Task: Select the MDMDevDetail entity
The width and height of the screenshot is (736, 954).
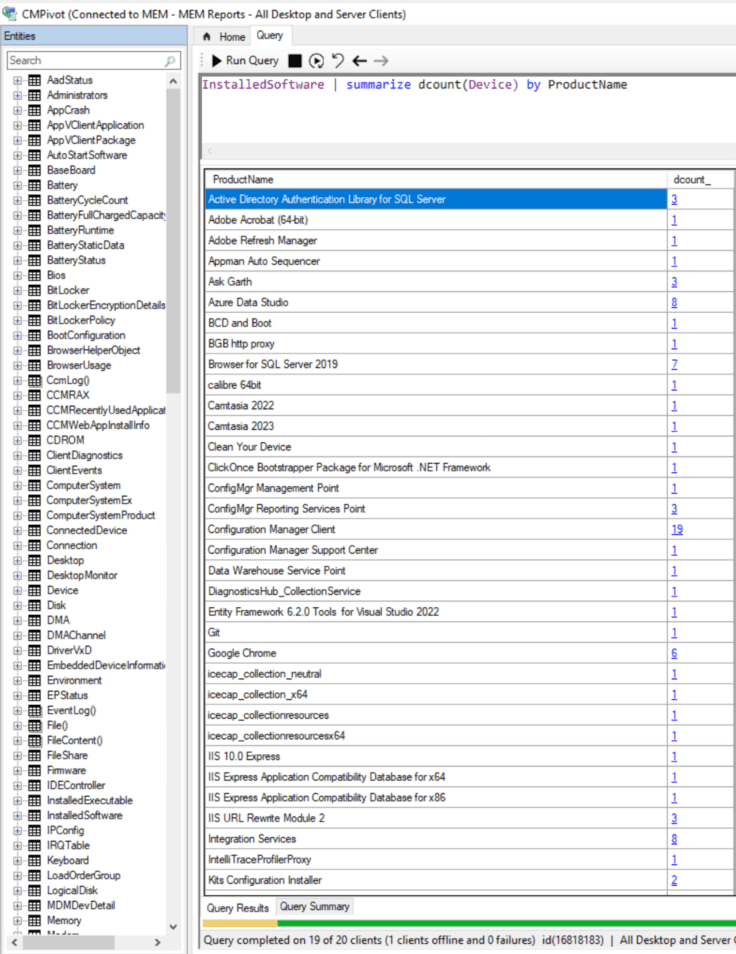Action: (81, 906)
